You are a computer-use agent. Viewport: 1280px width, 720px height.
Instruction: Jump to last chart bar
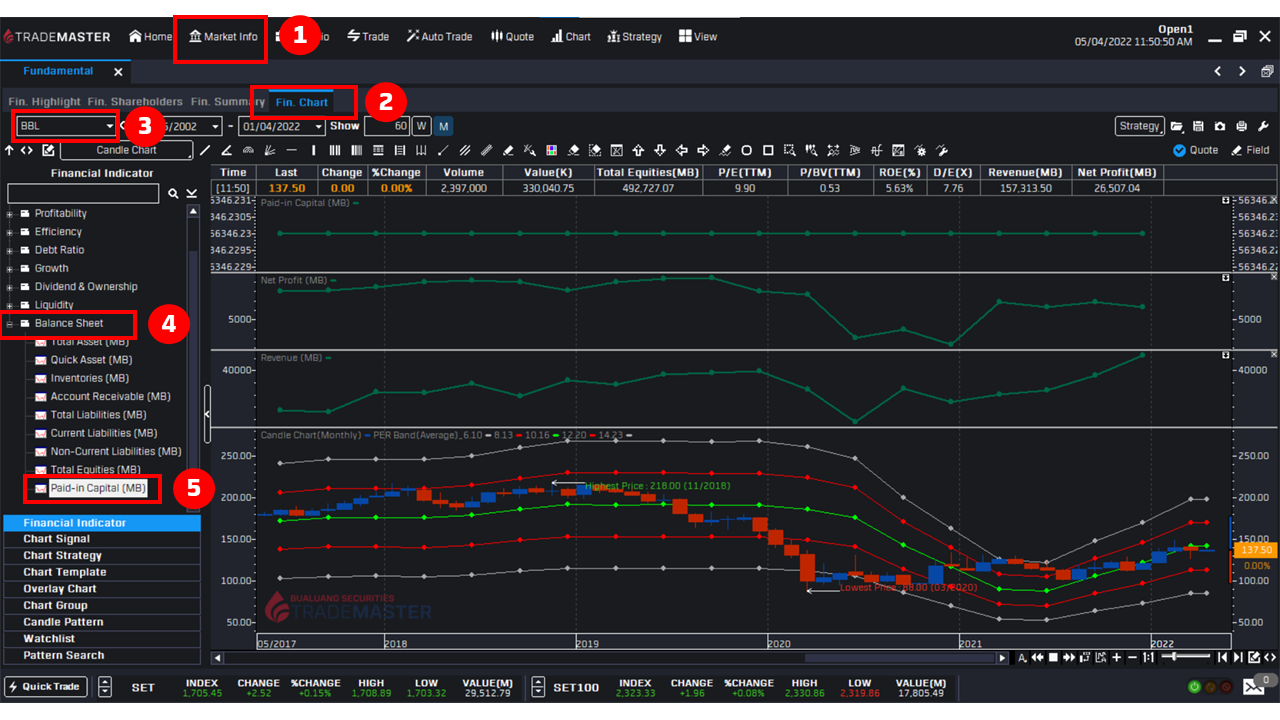tap(1238, 657)
